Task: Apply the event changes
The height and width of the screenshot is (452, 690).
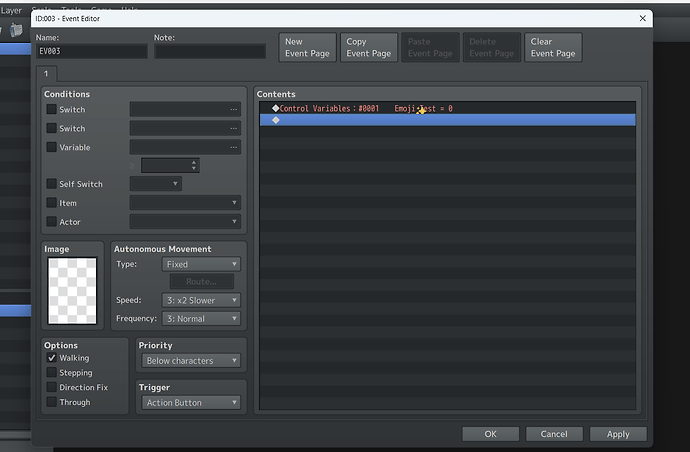Action: tap(618, 434)
